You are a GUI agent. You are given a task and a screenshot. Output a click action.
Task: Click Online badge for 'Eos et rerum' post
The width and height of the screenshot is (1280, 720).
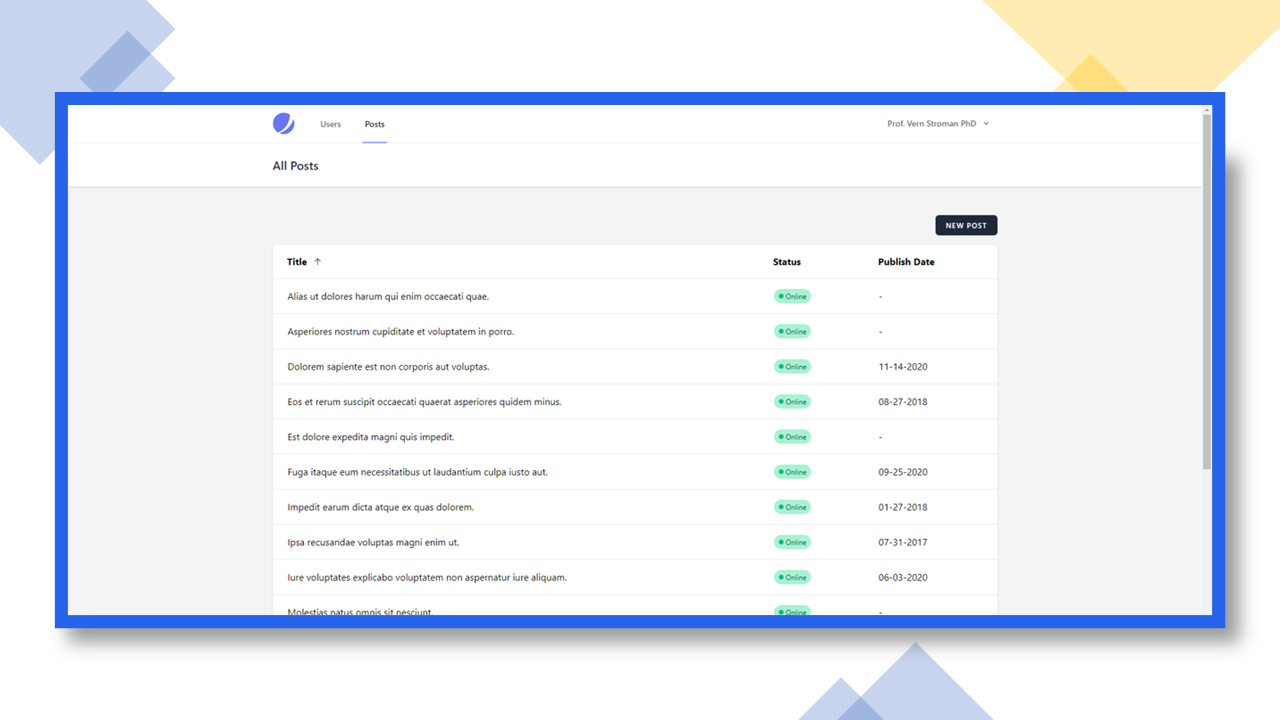point(792,402)
